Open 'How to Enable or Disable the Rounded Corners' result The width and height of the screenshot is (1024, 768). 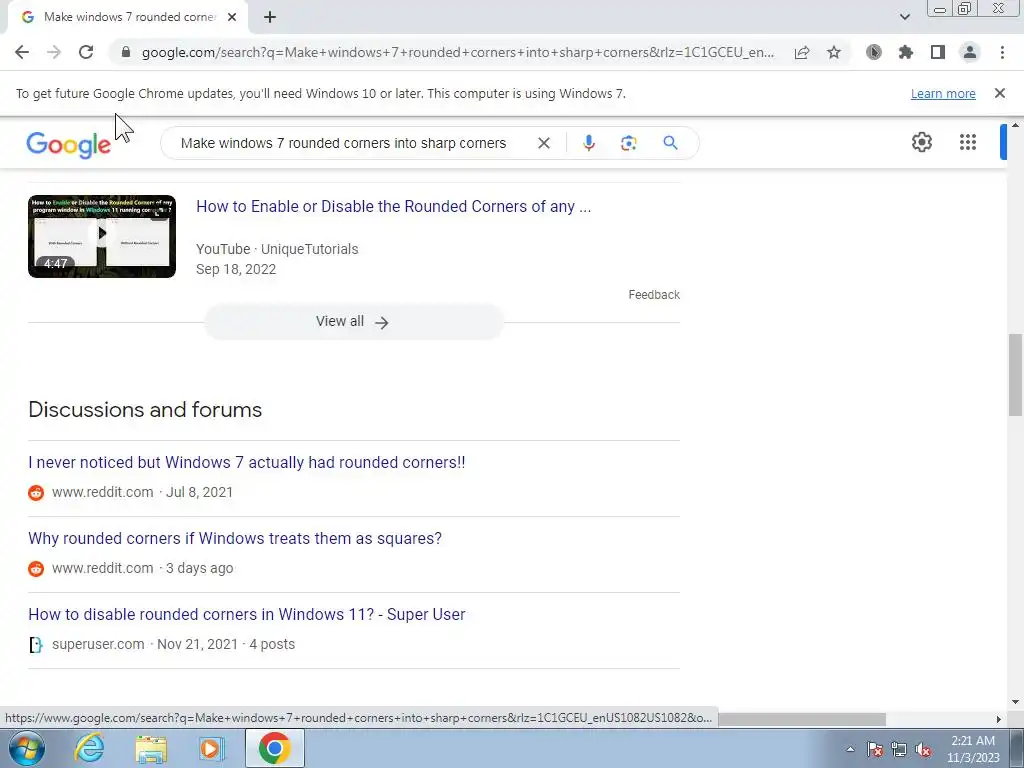pyautogui.click(x=393, y=206)
